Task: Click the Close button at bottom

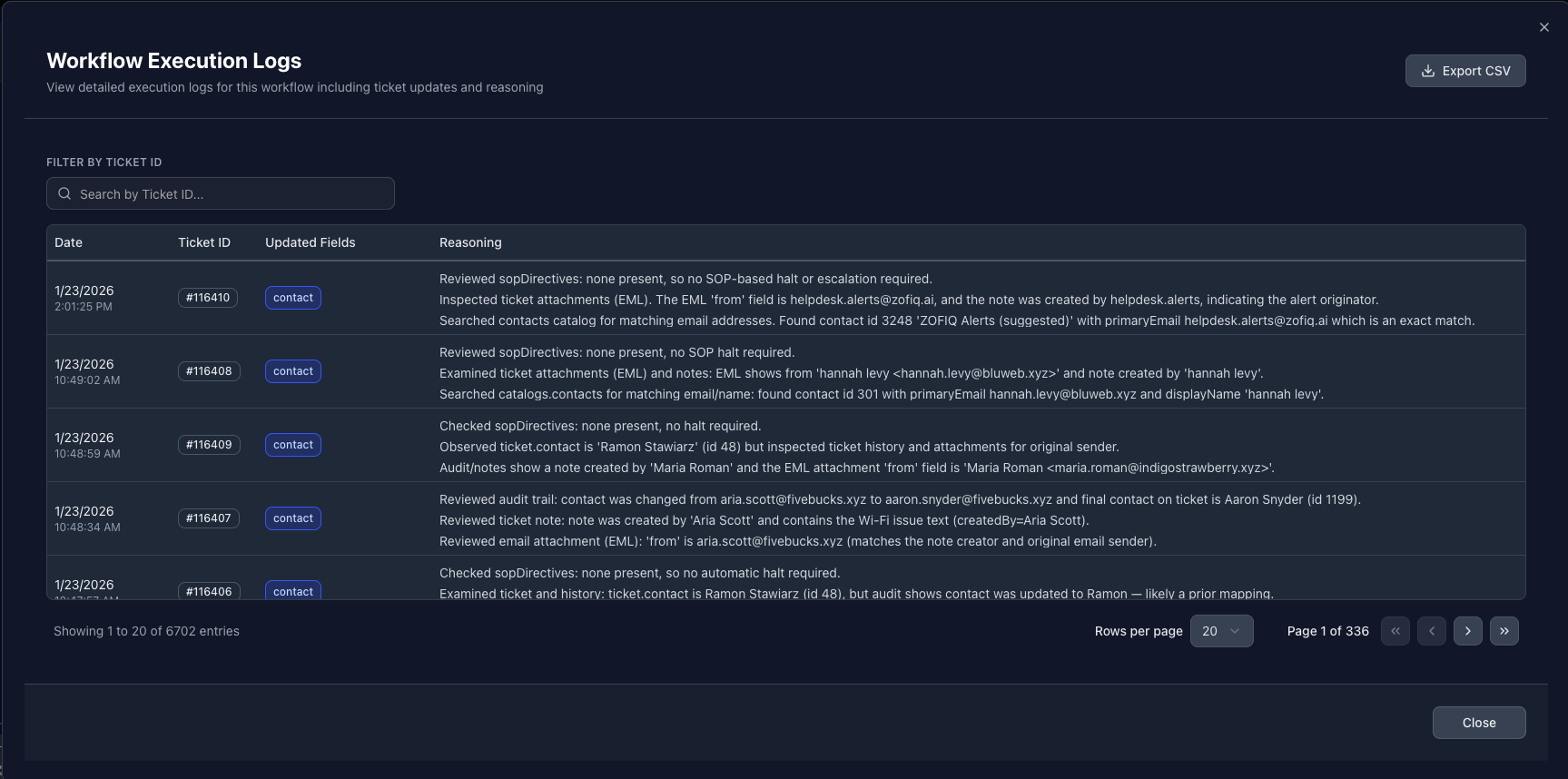Action: (x=1479, y=723)
